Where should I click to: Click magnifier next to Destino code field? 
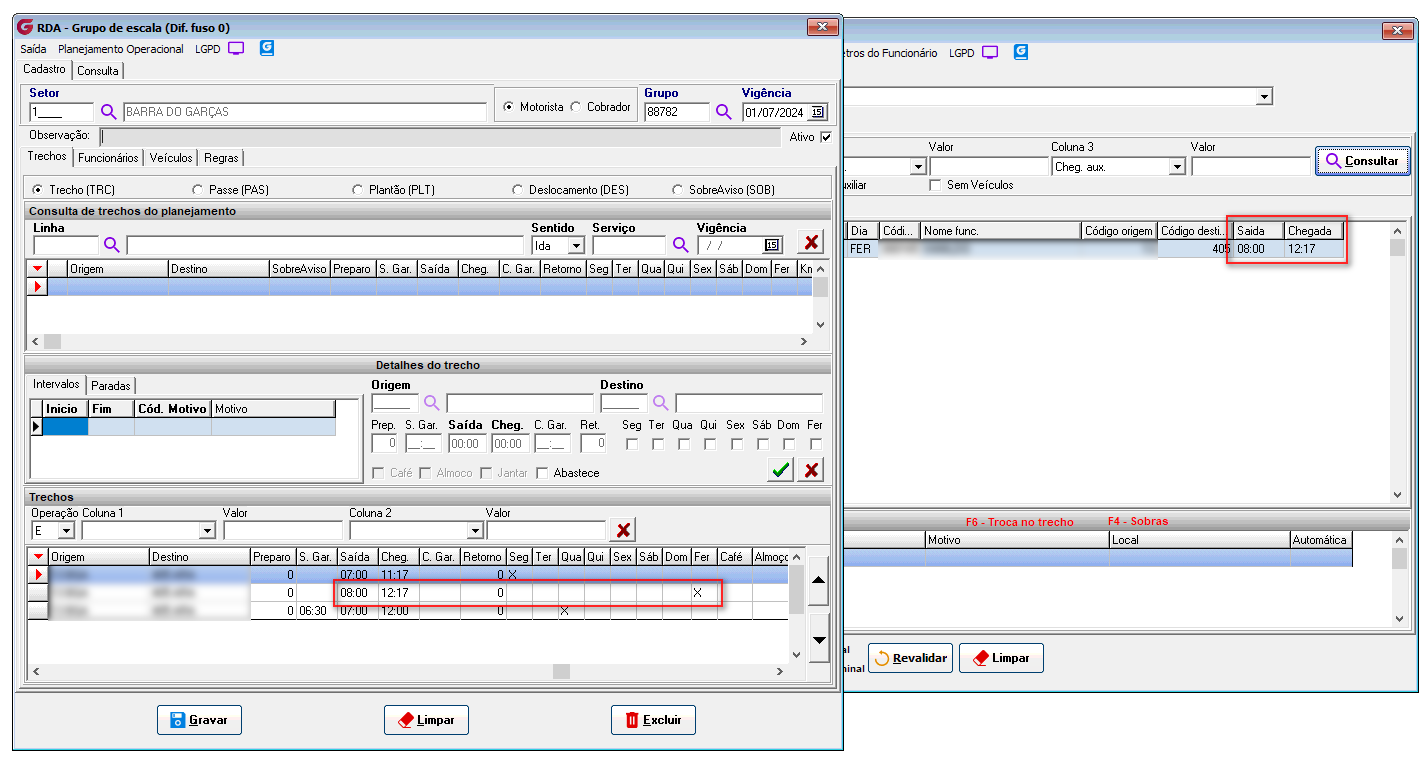(661, 403)
